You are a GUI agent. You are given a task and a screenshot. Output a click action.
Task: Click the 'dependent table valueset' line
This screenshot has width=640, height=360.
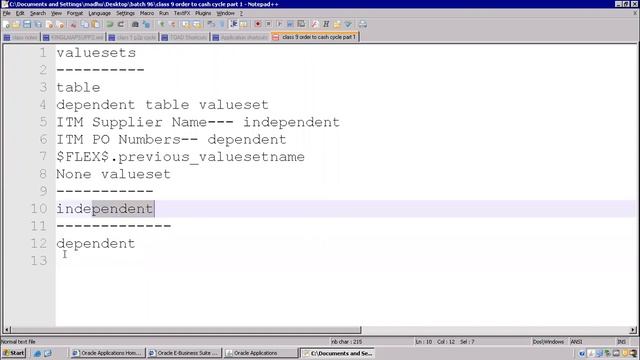162,105
